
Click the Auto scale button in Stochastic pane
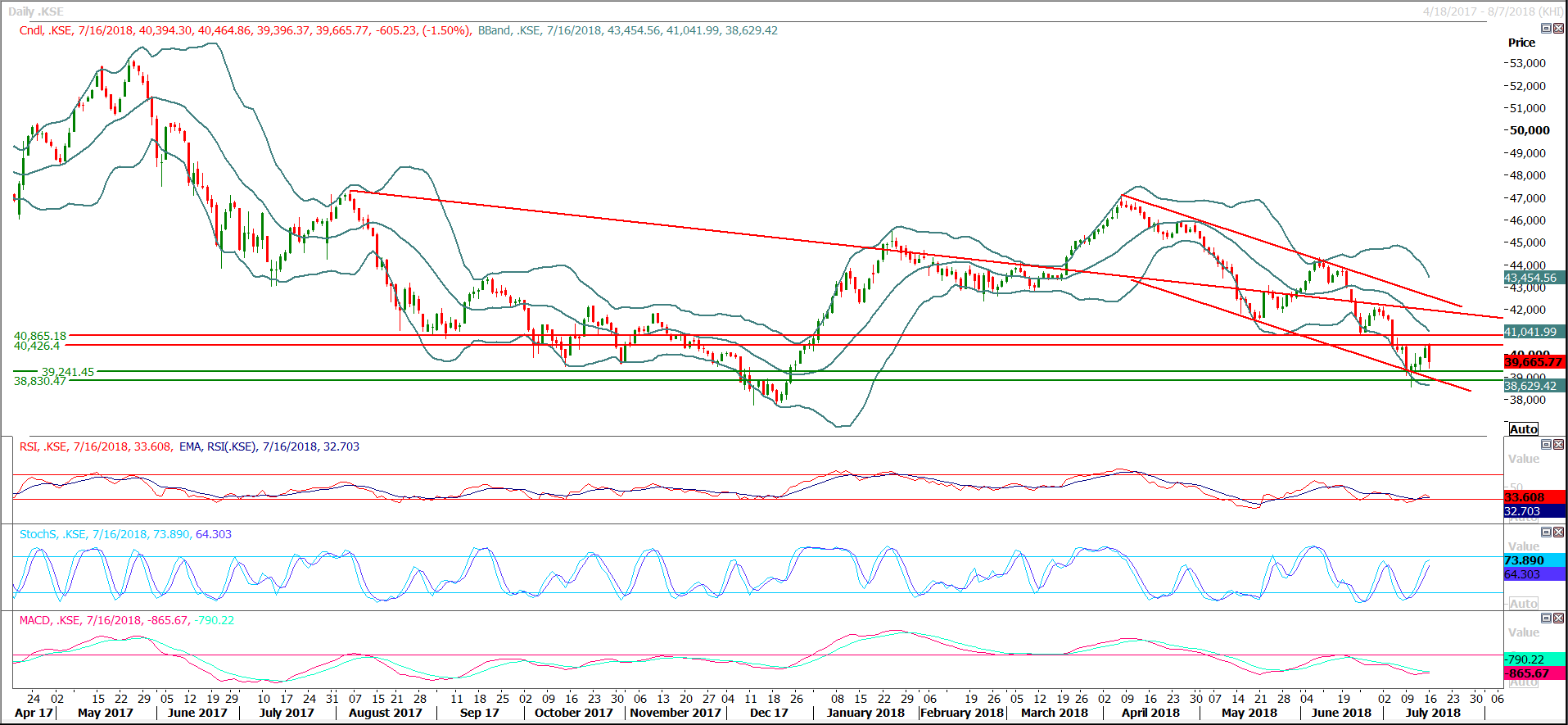pos(1523,604)
